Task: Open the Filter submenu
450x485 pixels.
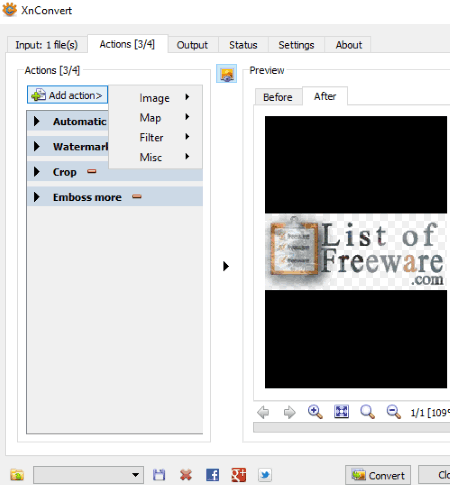Action: coord(155,137)
